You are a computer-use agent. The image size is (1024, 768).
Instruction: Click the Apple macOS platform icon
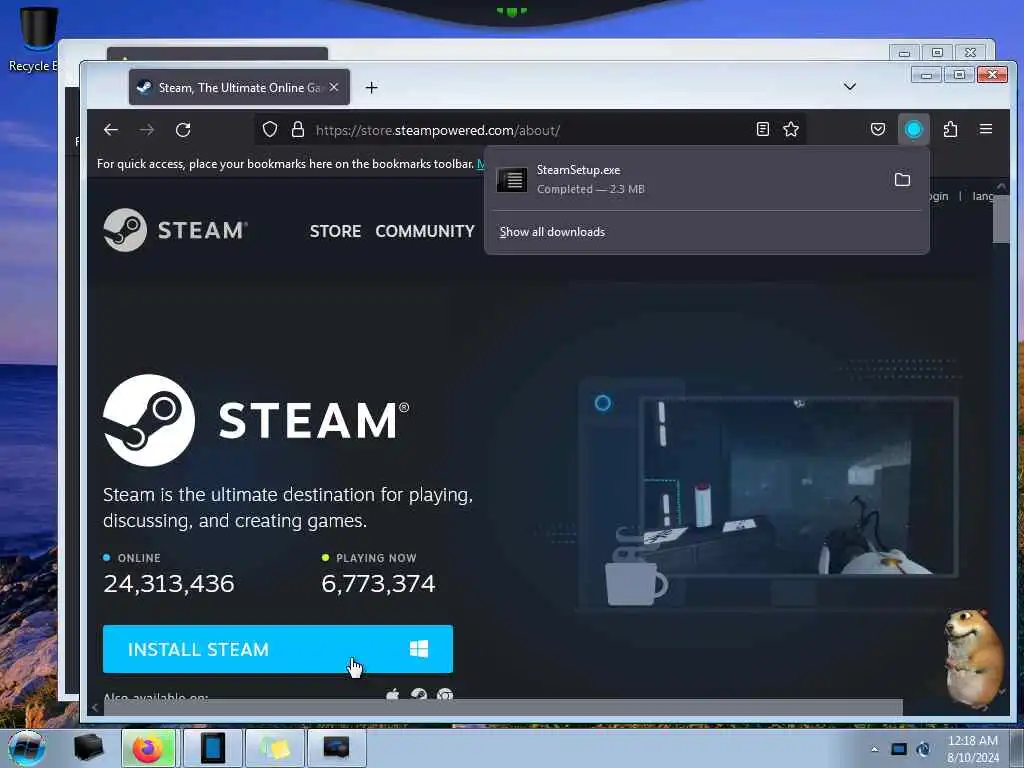(x=392, y=695)
